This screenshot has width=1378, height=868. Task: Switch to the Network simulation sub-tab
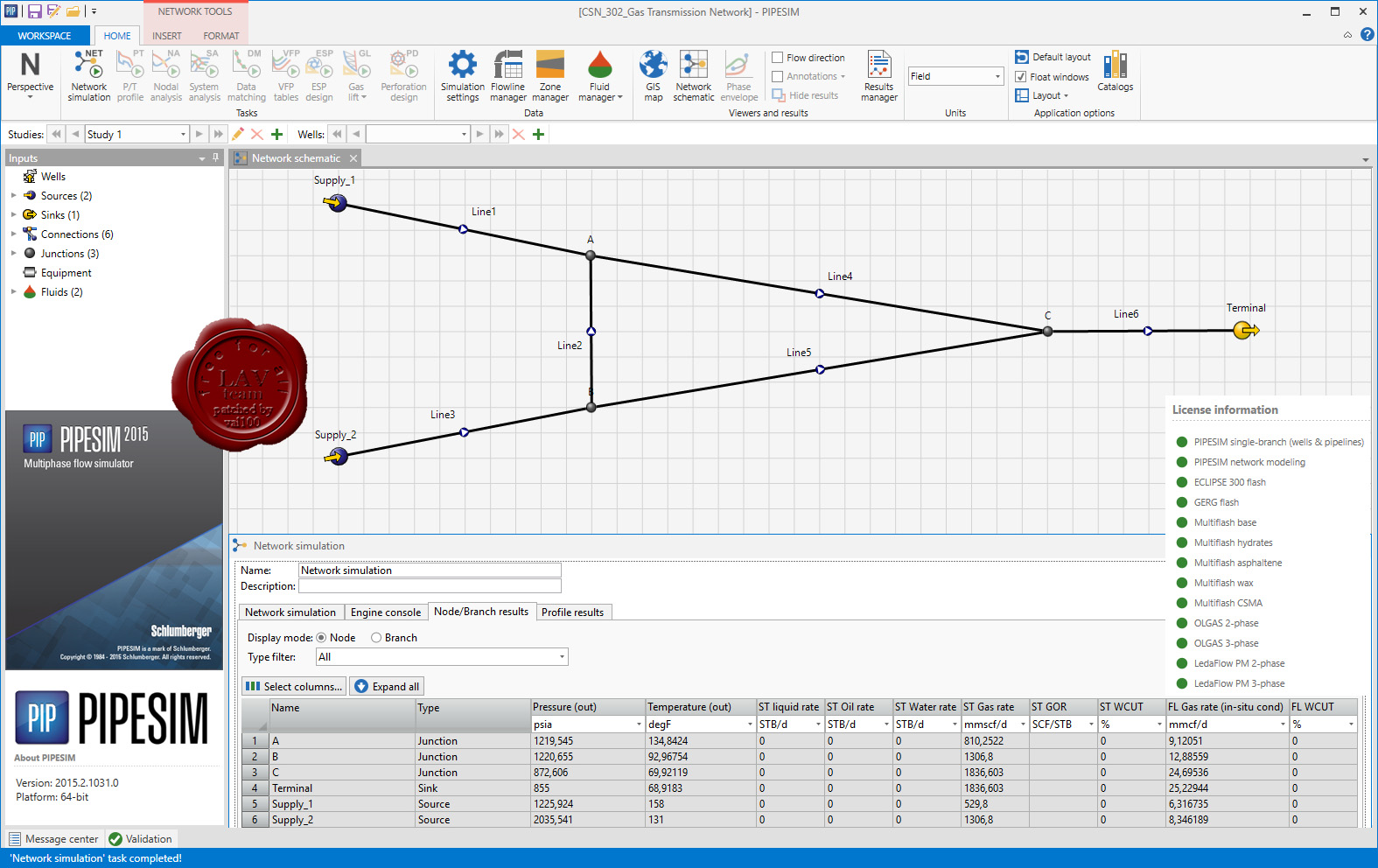290,612
